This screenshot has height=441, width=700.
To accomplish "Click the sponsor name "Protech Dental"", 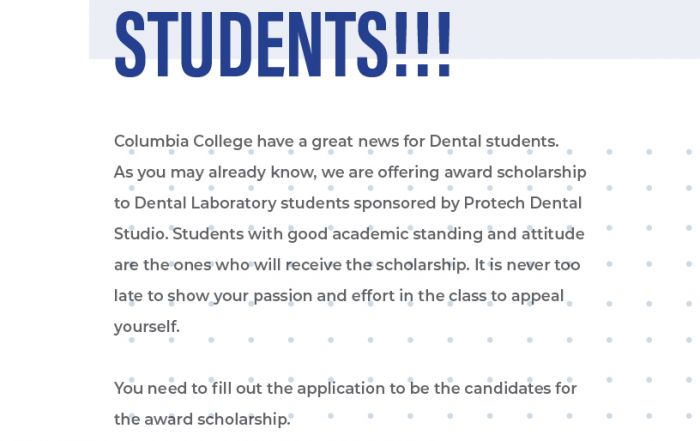I will (x=522, y=203).
